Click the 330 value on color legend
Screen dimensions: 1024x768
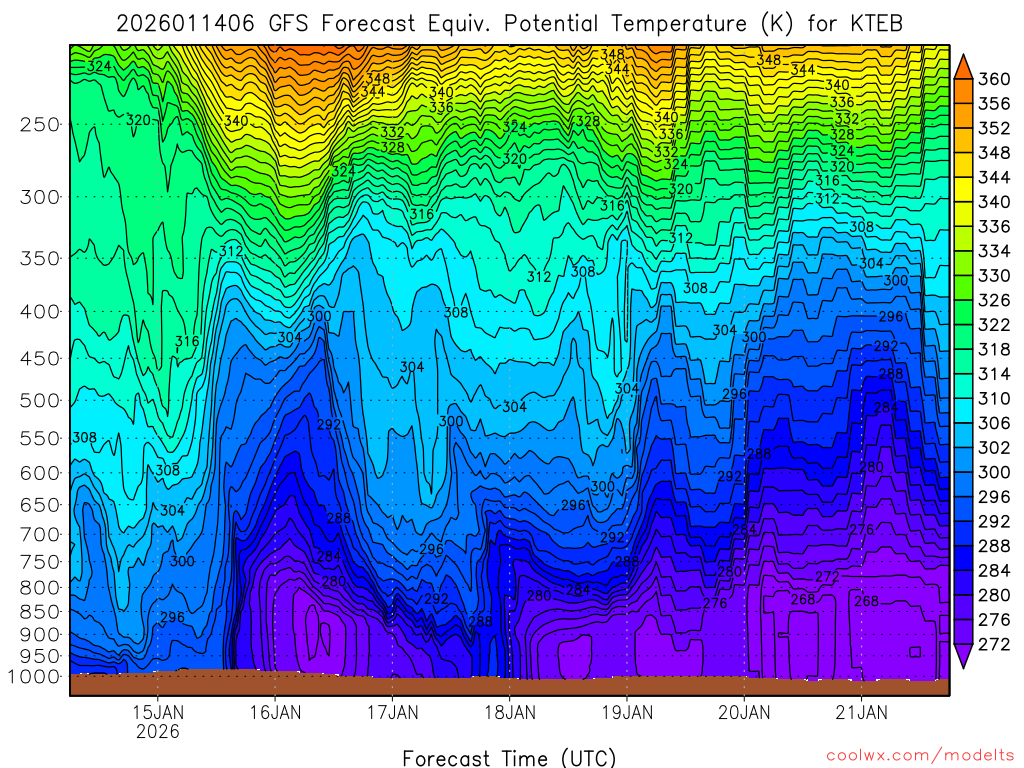pyautogui.click(x=994, y=276)
